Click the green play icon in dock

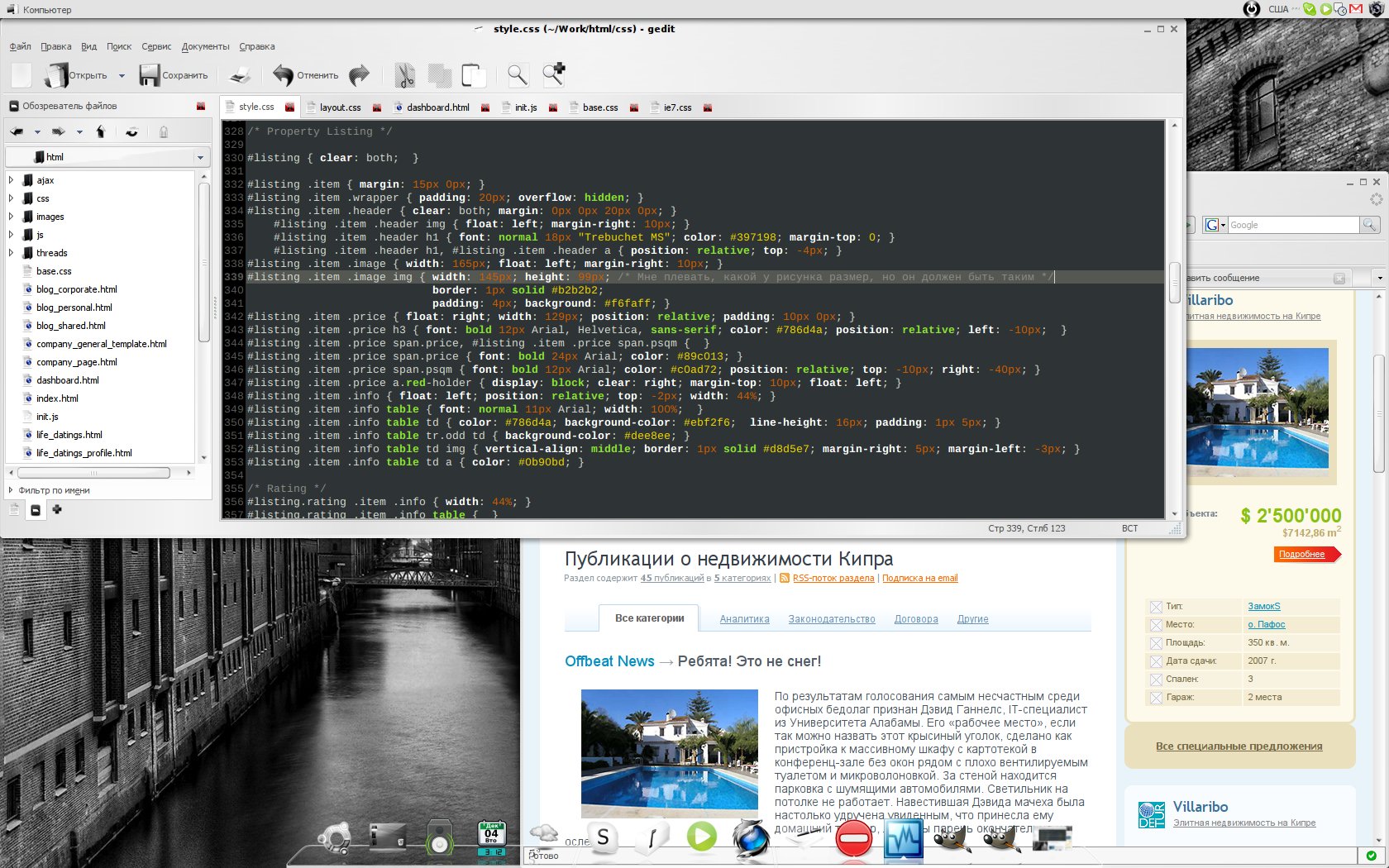701,837
